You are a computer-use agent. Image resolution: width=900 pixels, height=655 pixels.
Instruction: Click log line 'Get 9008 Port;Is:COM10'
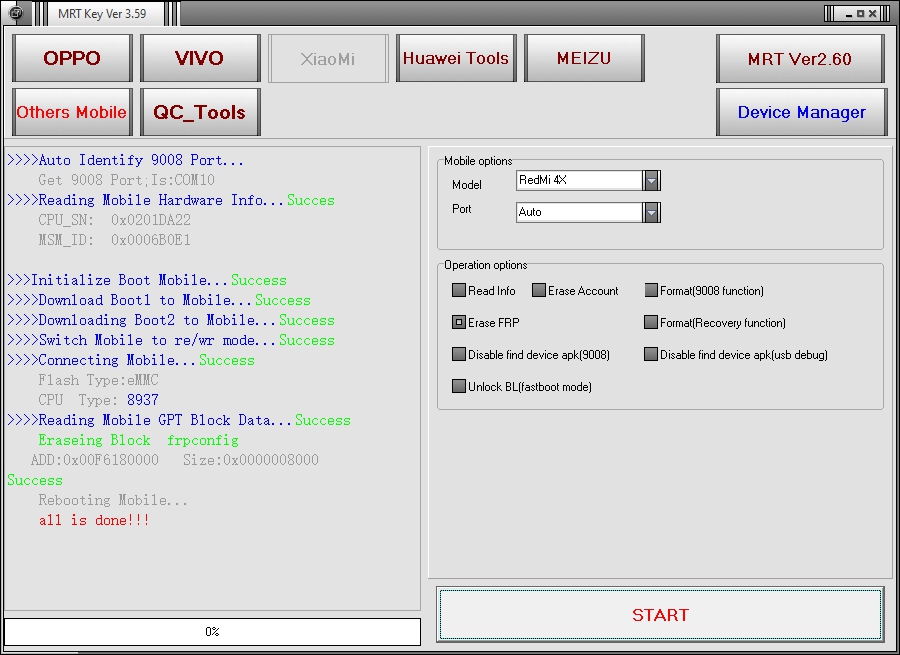click(126, 180)
